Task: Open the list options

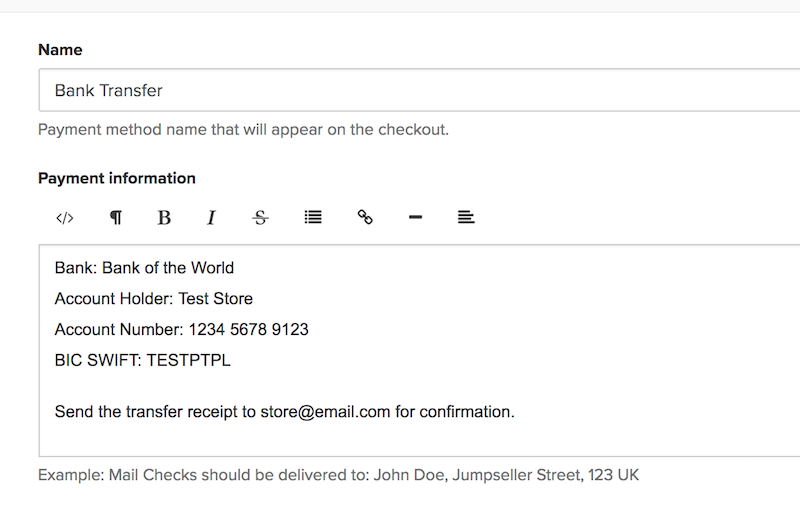Action: [x=313, y=217]
